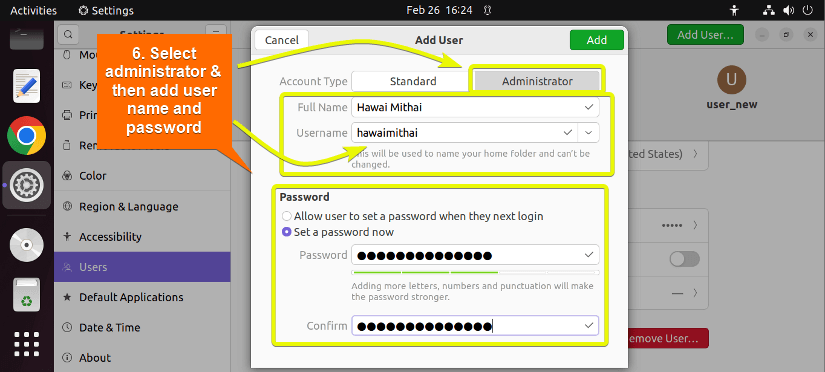Click the check icon in Full Name field
This screenshot has width=825, height=372.
point(588,107)
